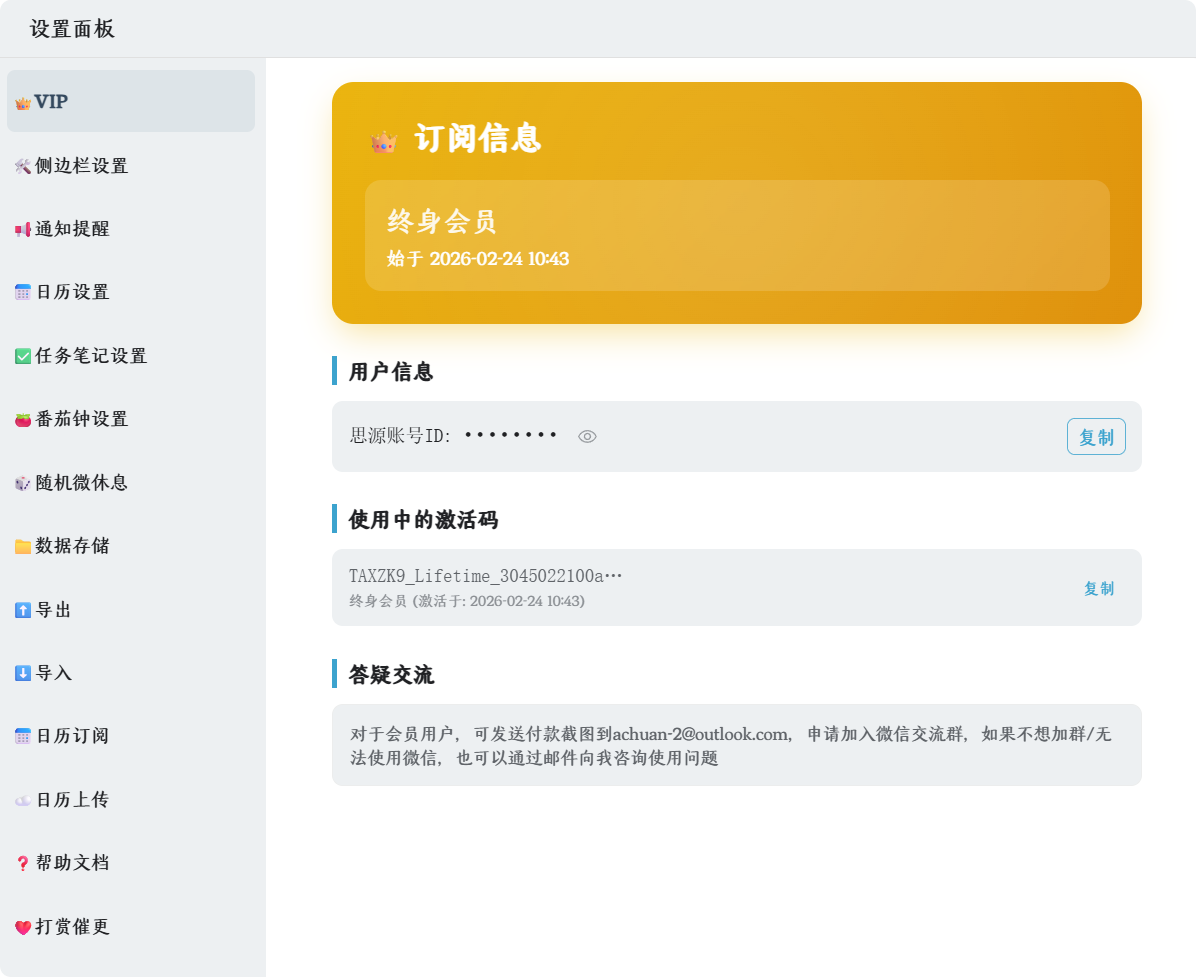Image resolution: width=1196 pixels, height=977 pixels.
Task: Click the masked account ID dots
Action: point(510,435)
